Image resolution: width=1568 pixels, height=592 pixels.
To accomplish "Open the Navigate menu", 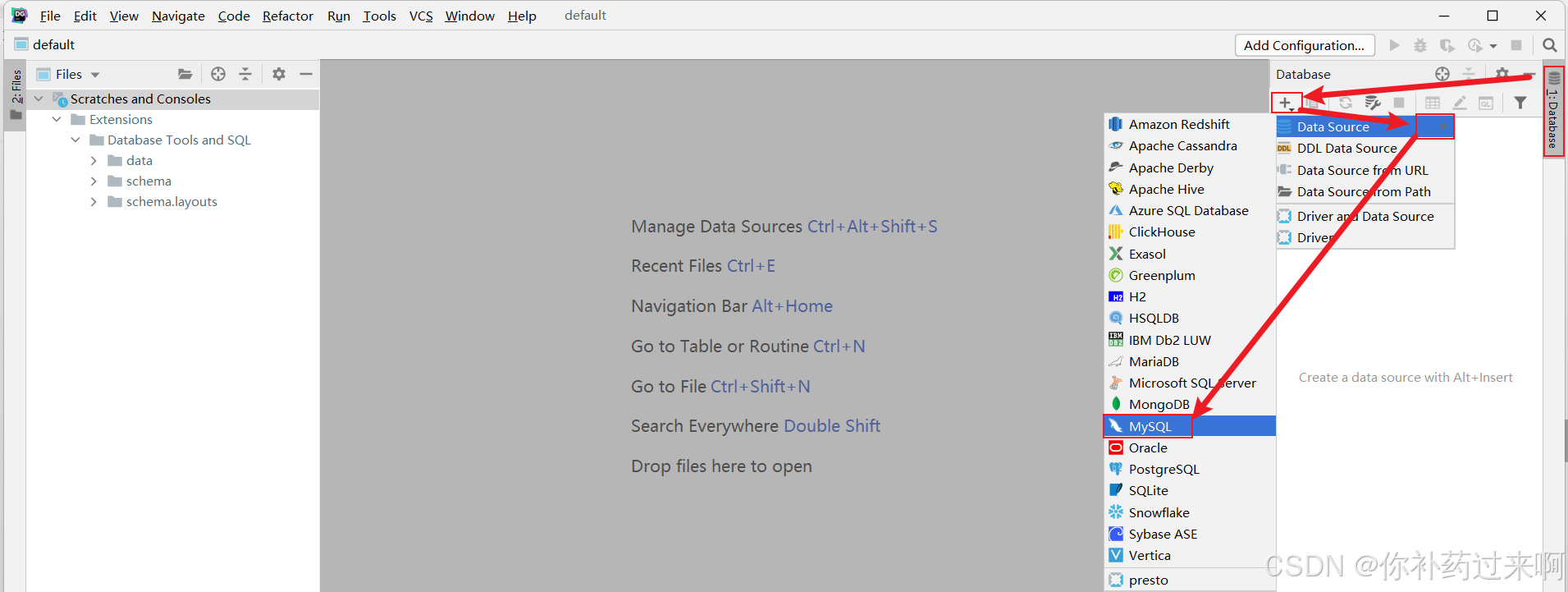I will (178, 16).
